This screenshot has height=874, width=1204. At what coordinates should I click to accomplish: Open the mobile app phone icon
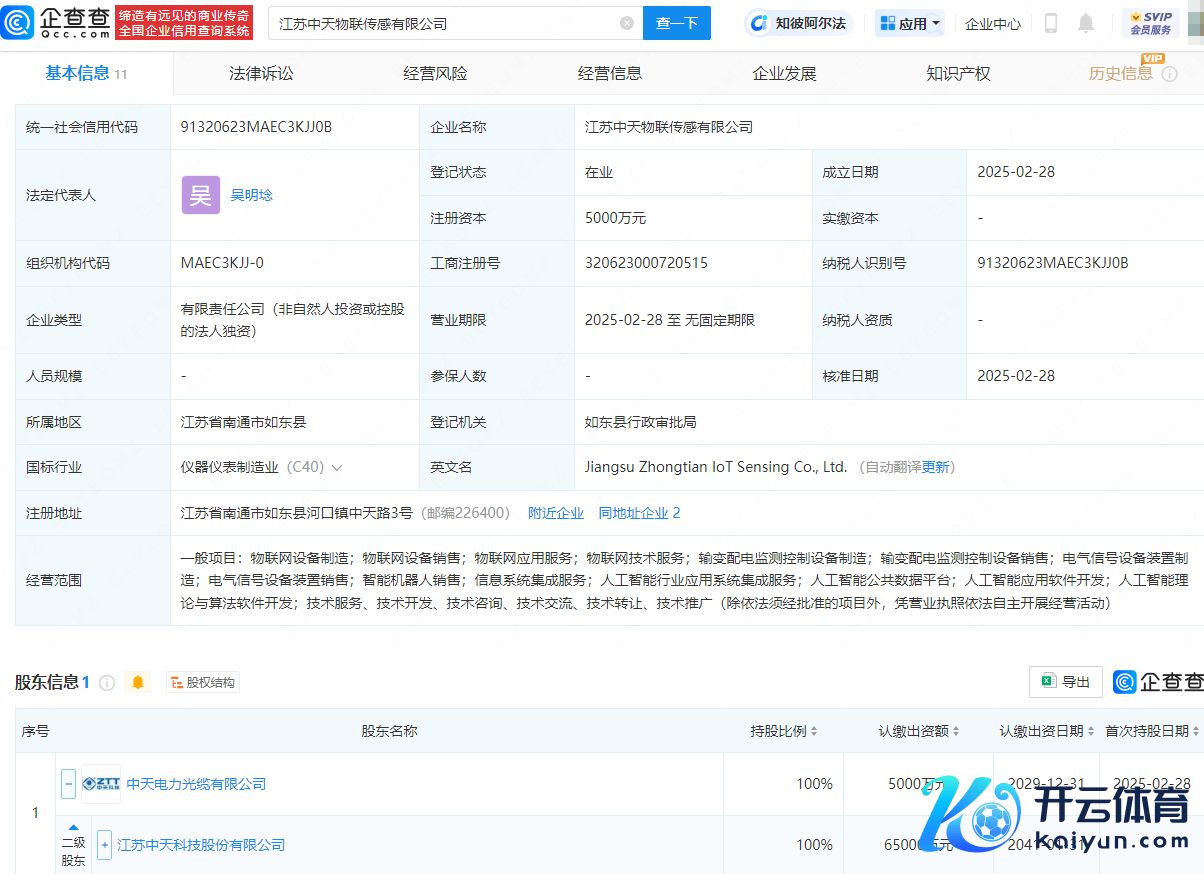1051,23
